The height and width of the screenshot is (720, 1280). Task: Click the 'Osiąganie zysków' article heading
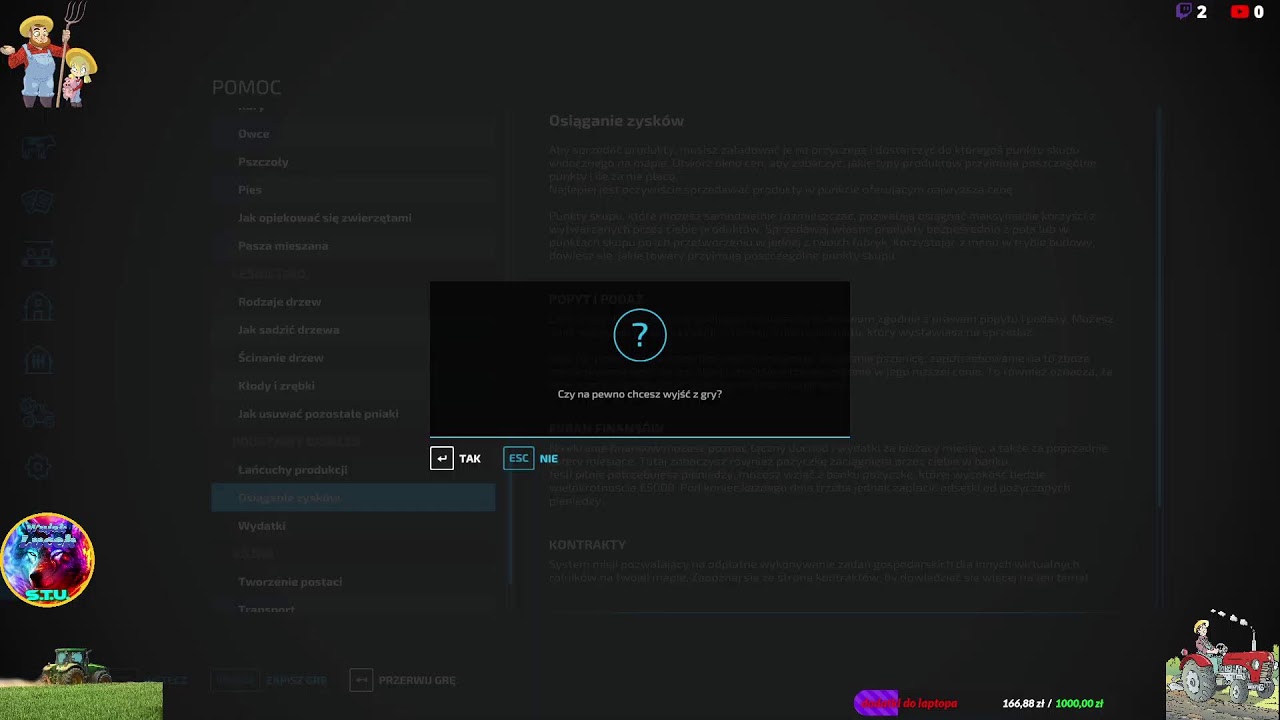tap(616, 121)
